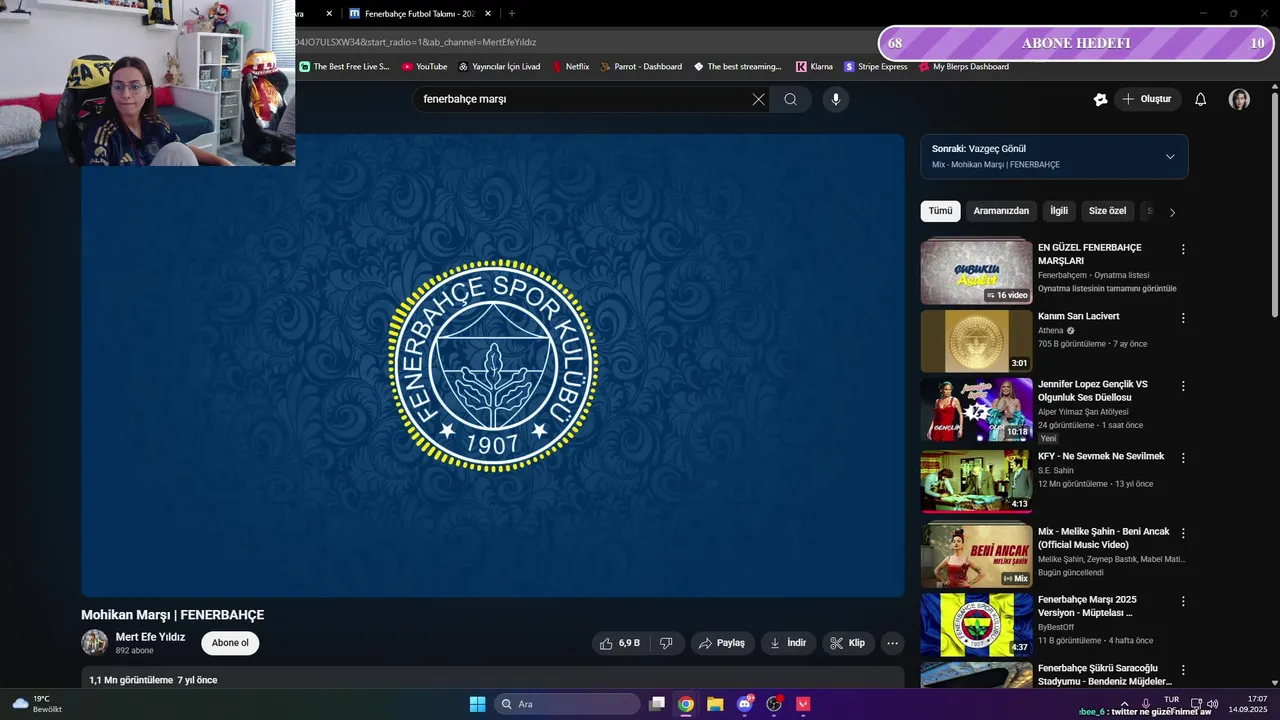Open options for EN GÜZEL FENERBAHÇE MARŞLARI
Image resolution: width=1280 pixels, height=720 pixels.
pyautogui.click(x=1183, y=249)
